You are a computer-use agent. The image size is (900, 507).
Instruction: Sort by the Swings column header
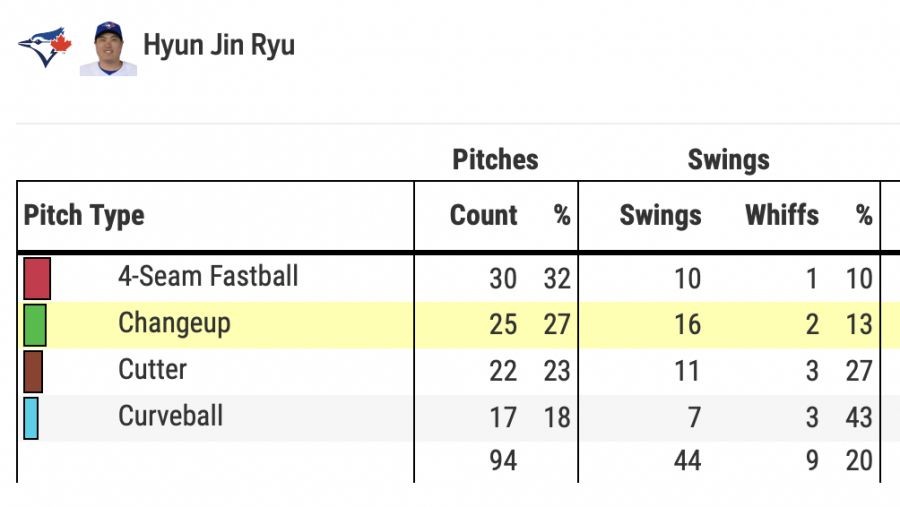660,215
